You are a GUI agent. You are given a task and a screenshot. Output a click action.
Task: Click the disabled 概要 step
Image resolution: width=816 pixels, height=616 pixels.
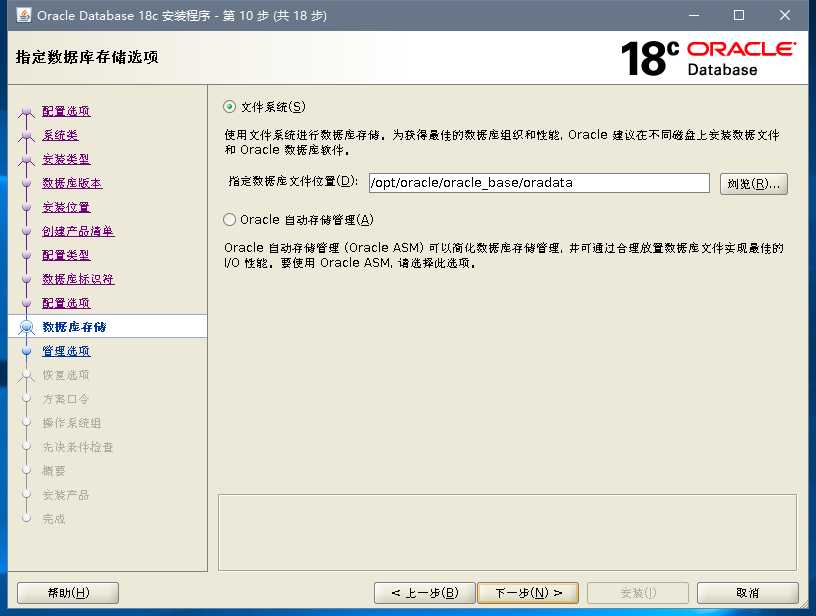[54, 471]
